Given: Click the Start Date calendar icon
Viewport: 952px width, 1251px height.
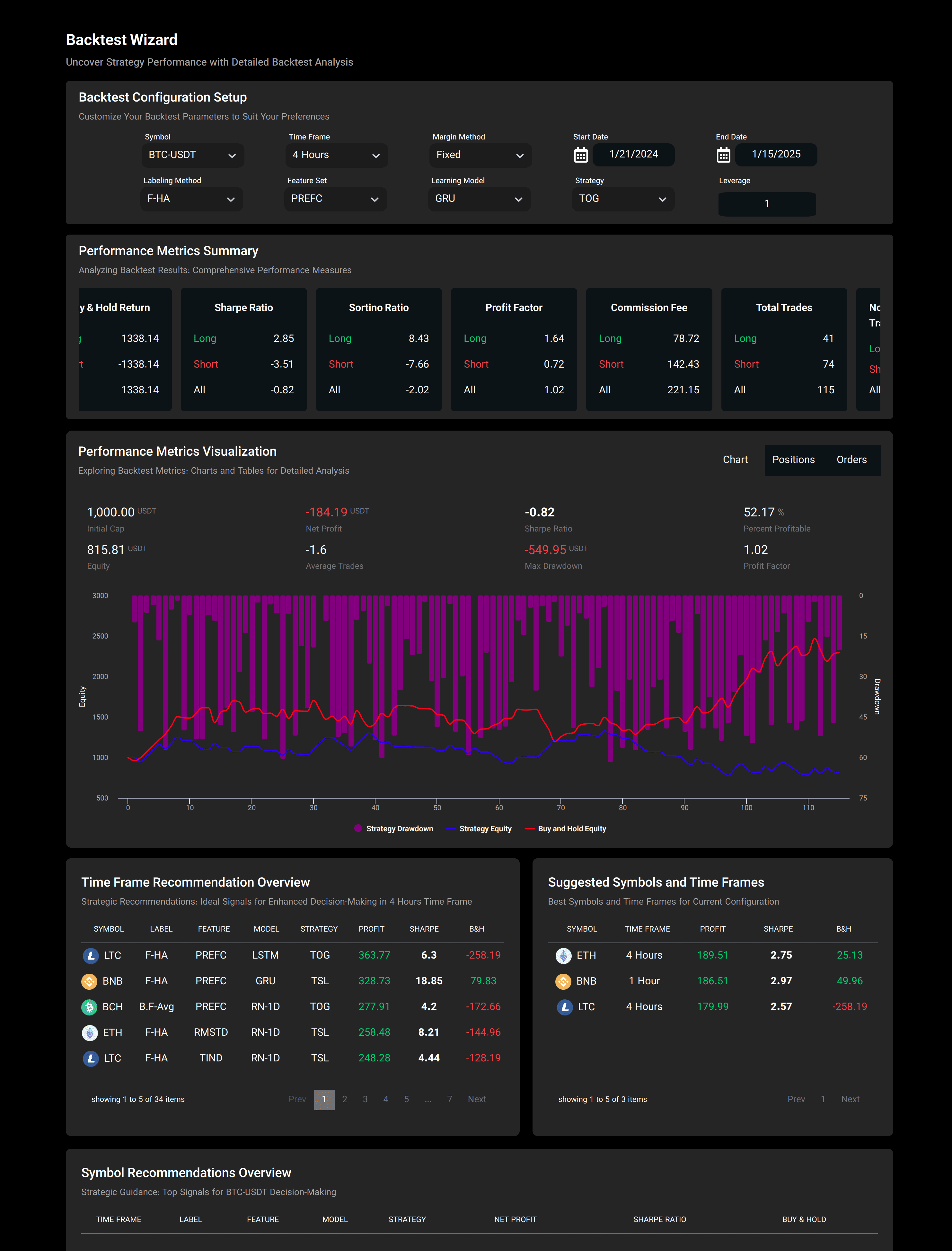Looking at the screenshot, I should click(x=580, y=155).
